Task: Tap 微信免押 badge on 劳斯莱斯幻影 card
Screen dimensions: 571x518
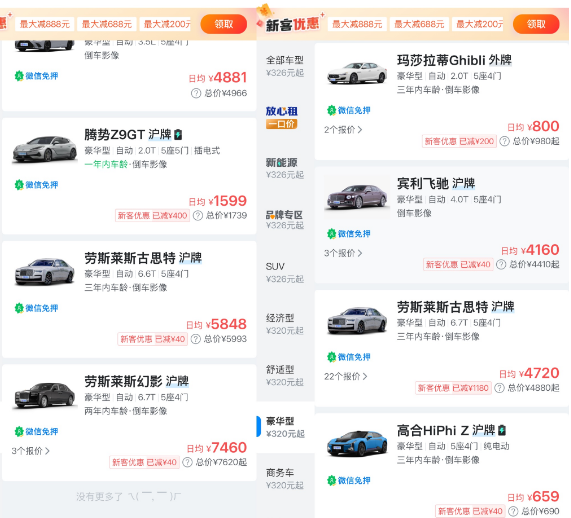Action: tap(36, 431)
